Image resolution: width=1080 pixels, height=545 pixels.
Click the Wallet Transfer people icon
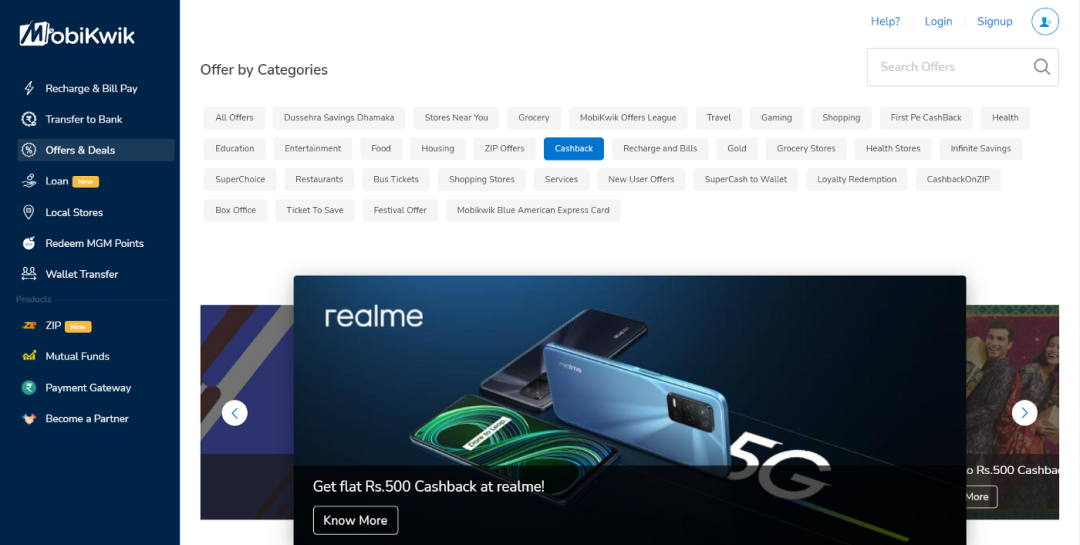pyautogui.click(x=29, y=274)
